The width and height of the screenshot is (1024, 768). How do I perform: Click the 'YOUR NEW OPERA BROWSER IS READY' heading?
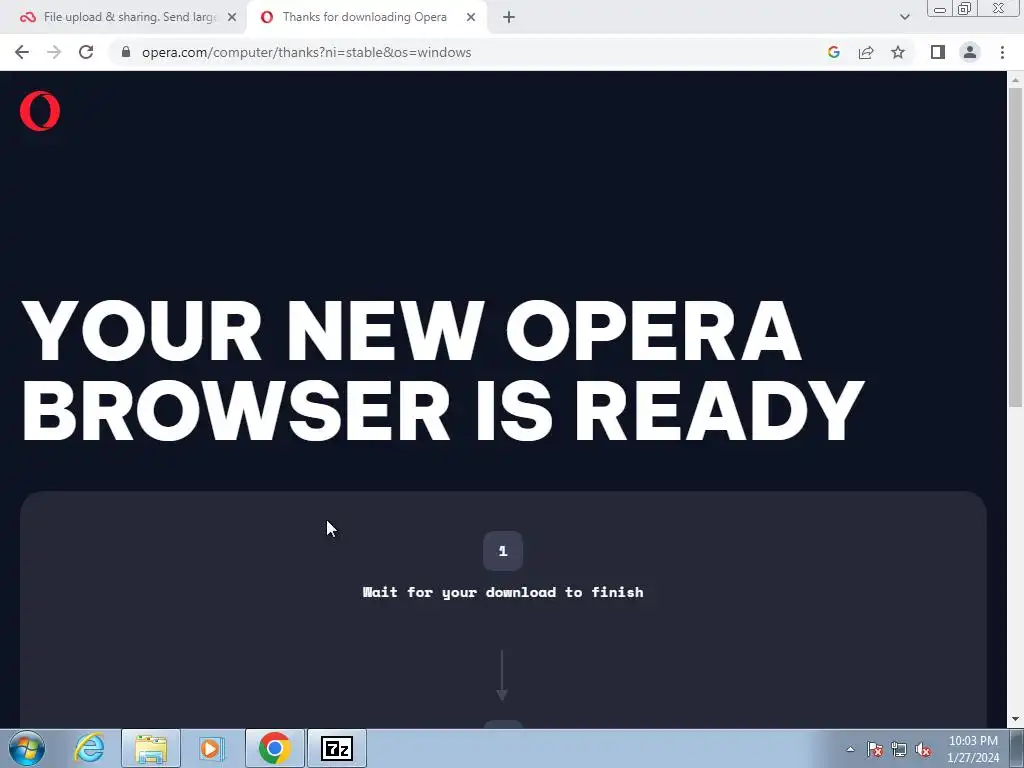pyautogui.click(x=443, y=371)
